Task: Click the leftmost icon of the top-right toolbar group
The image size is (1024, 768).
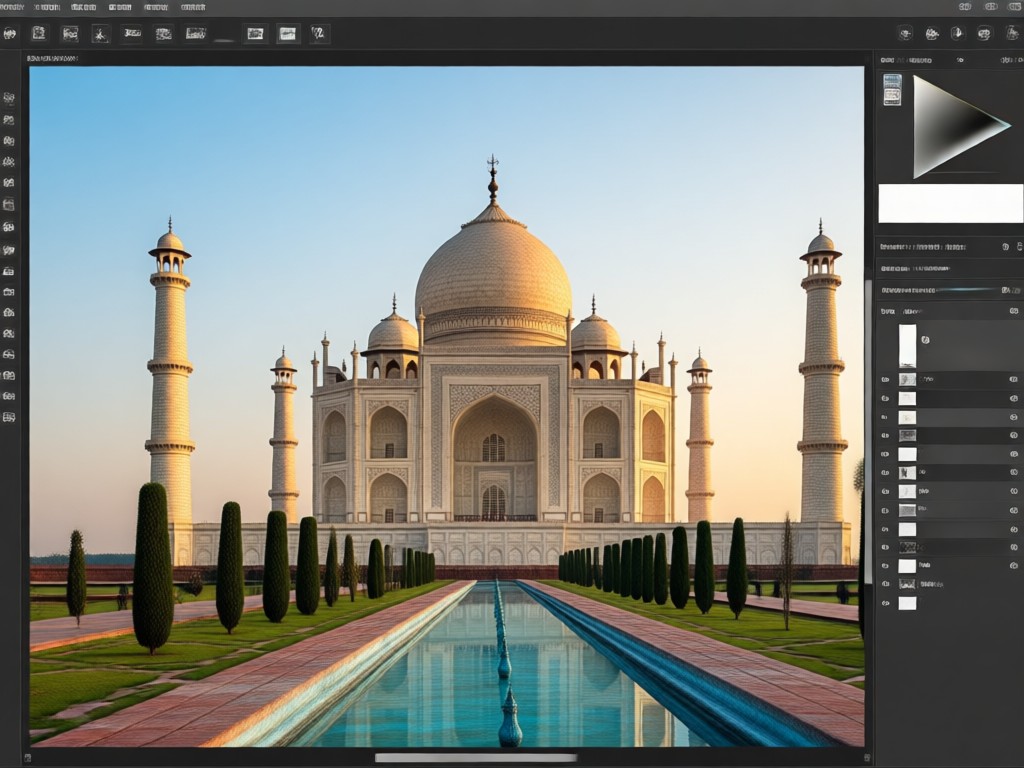Action: [x=905, y=33]
